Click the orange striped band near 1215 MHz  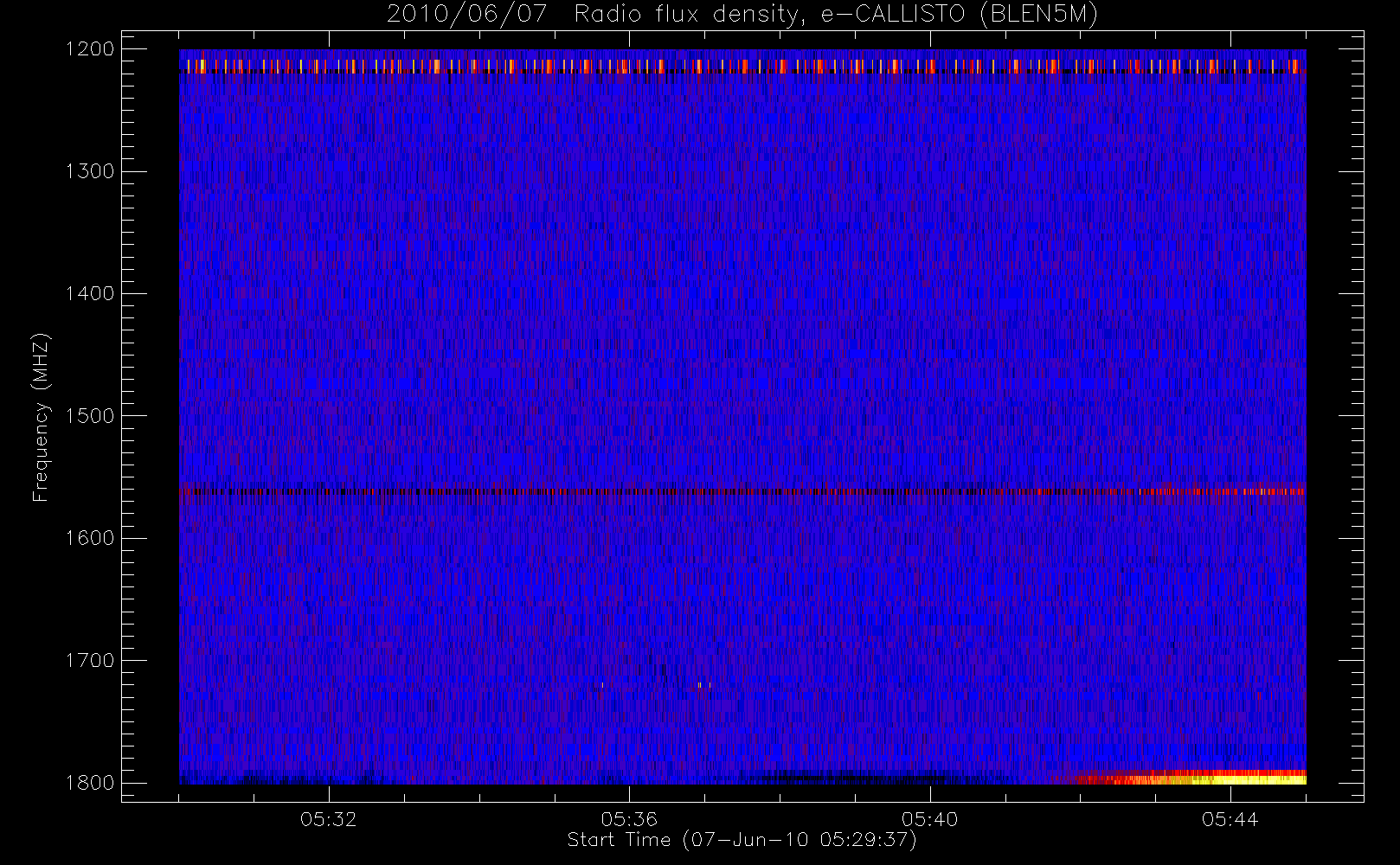point(742,66)
